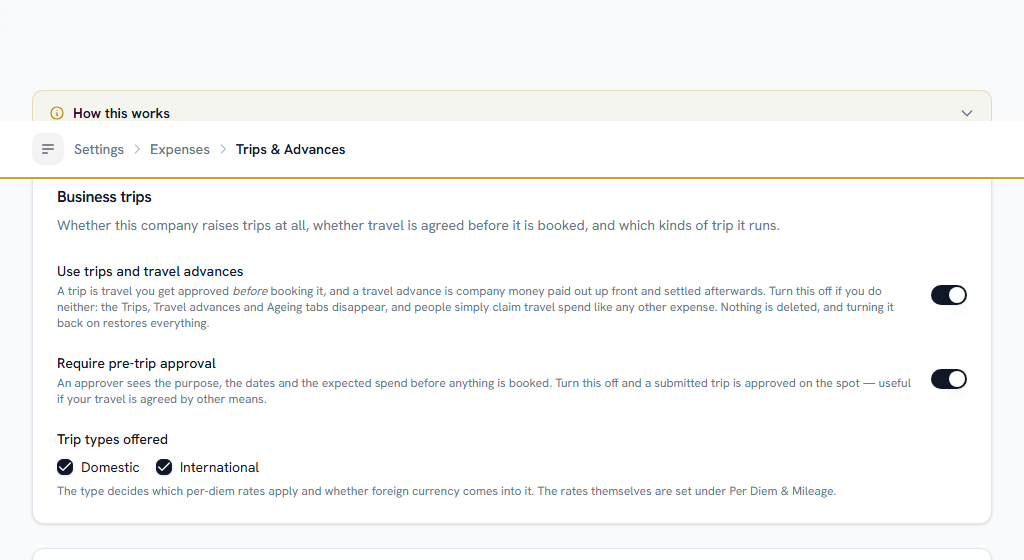
Task: Click the chevron separator after Settings
Action: click(137, 149)
